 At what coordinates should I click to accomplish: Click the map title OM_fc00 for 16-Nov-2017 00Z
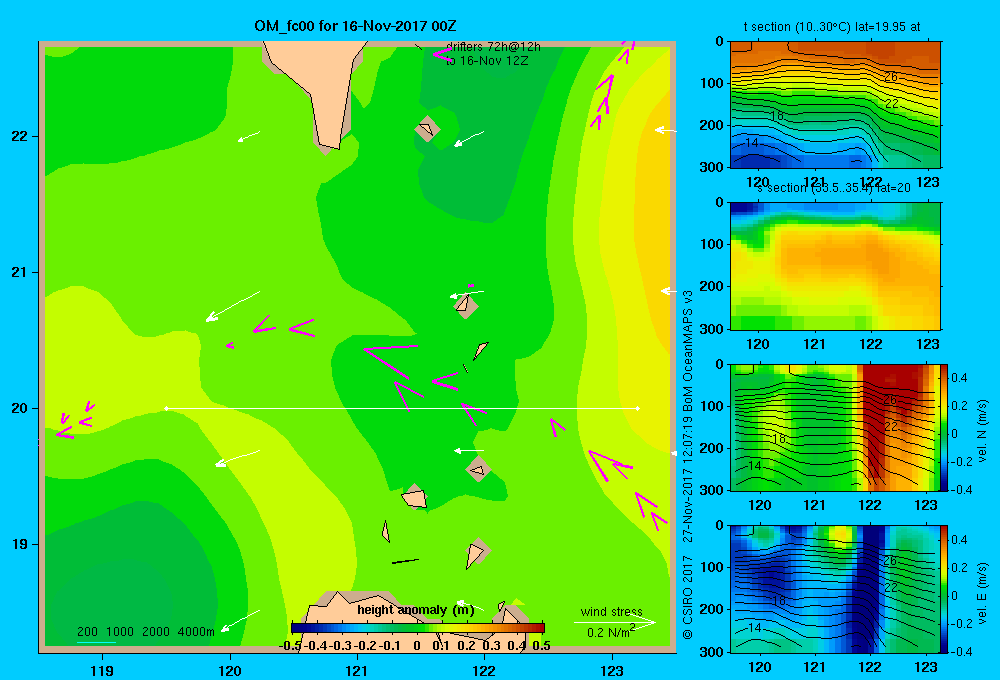click(x=355, y=26)
